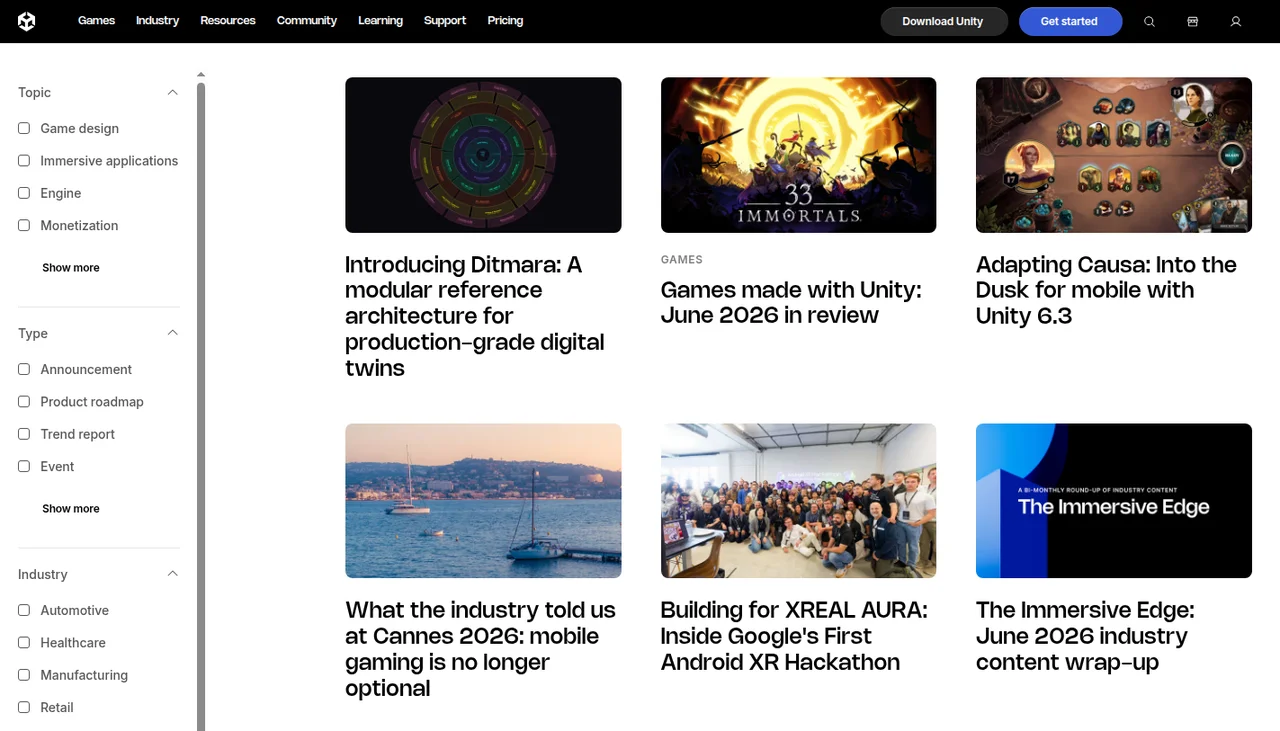Show more Type filter options
This screenshot has height=731, width=1280.
71,509
